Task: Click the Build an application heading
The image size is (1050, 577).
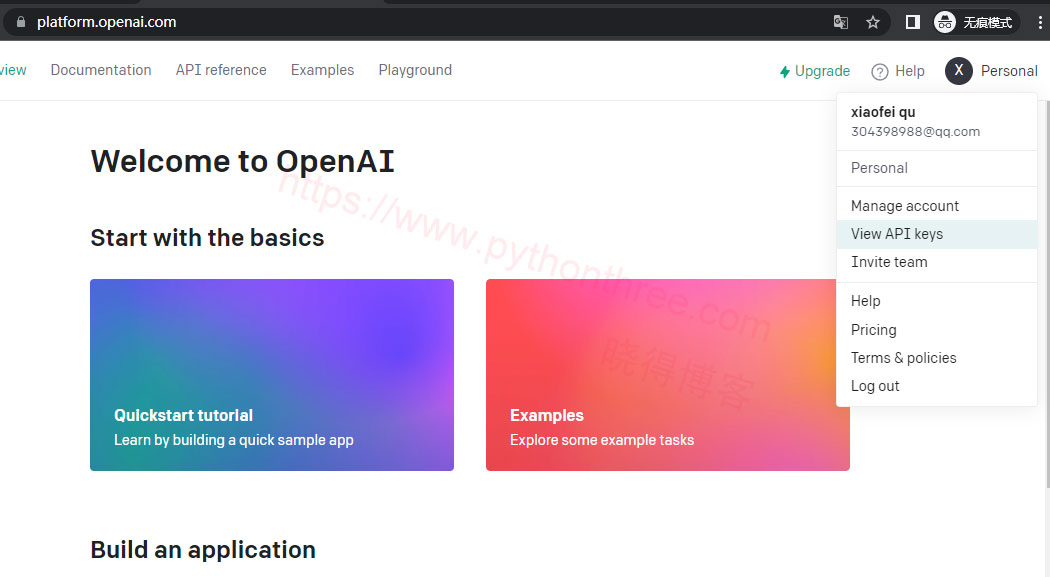Action: (203, 550)
